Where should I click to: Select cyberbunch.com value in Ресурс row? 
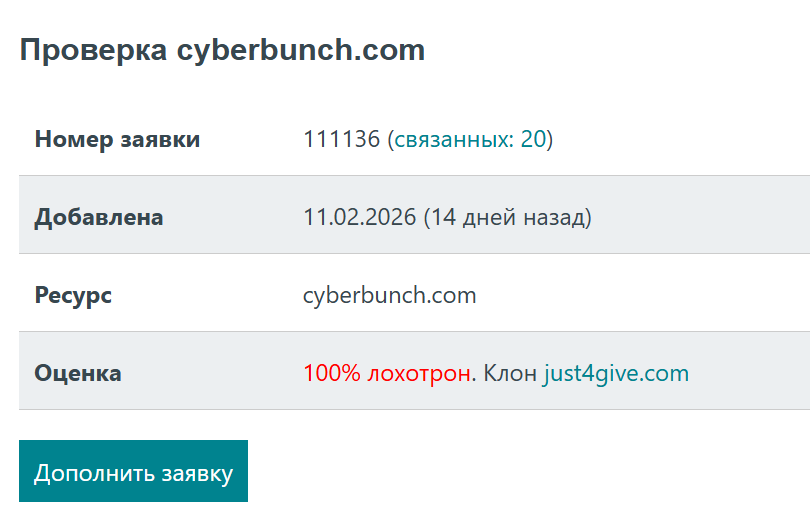pos(390,296)
